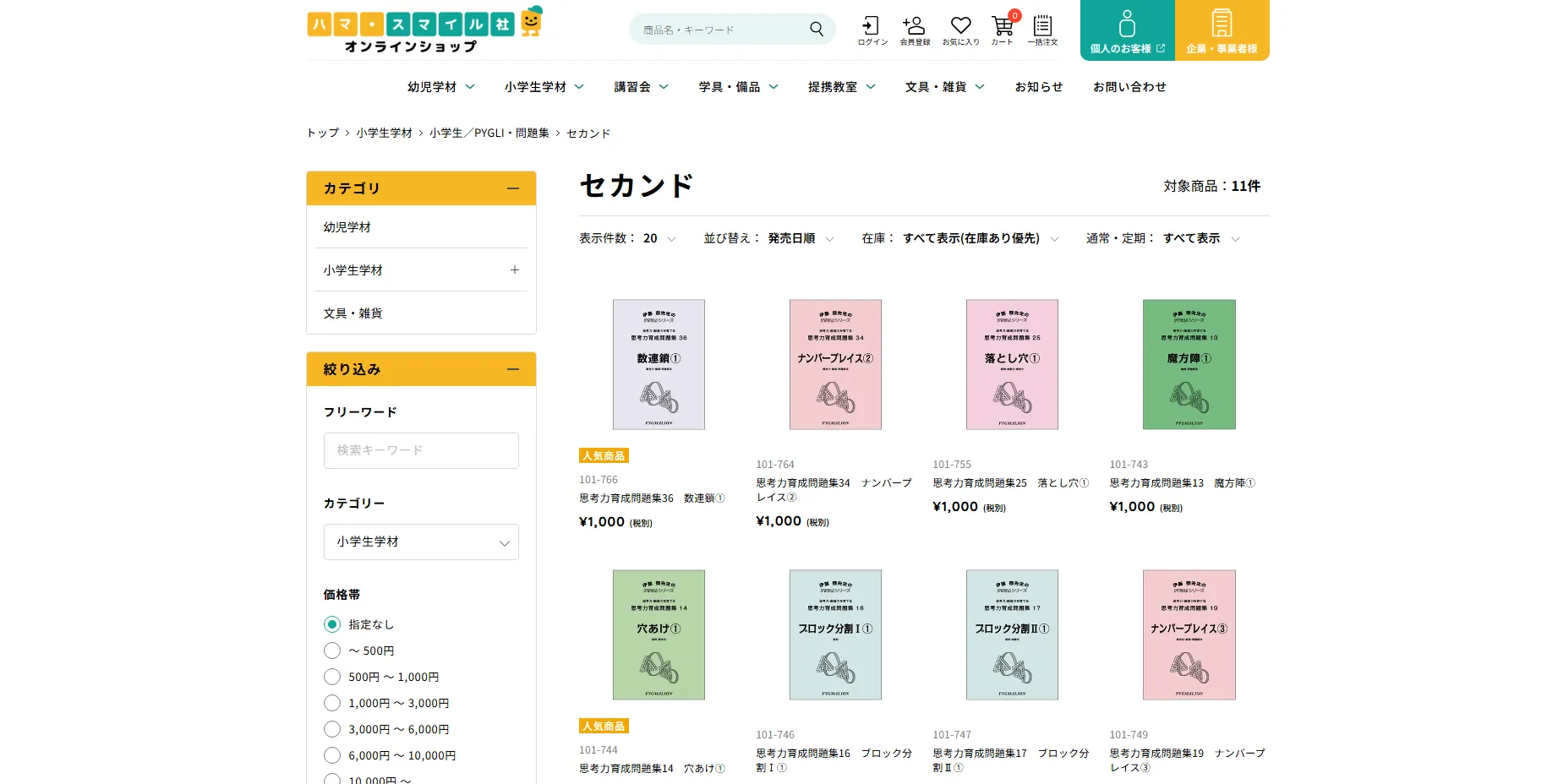
Task: Expand the 小学生学材 navigation menu
Action: tap(544, 87)
